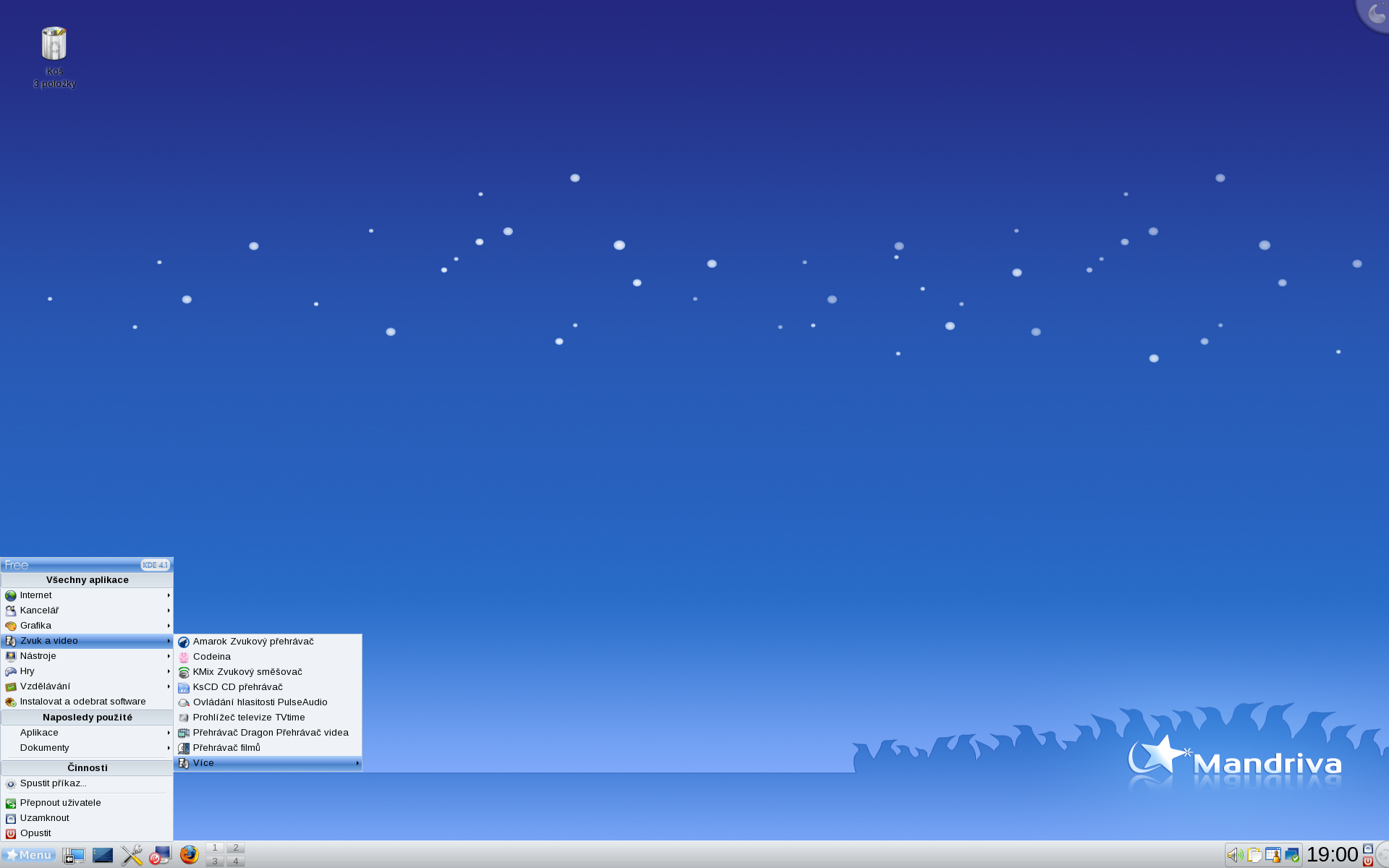Open the panel settings cashew at right edge

(x=1382, y=855)
